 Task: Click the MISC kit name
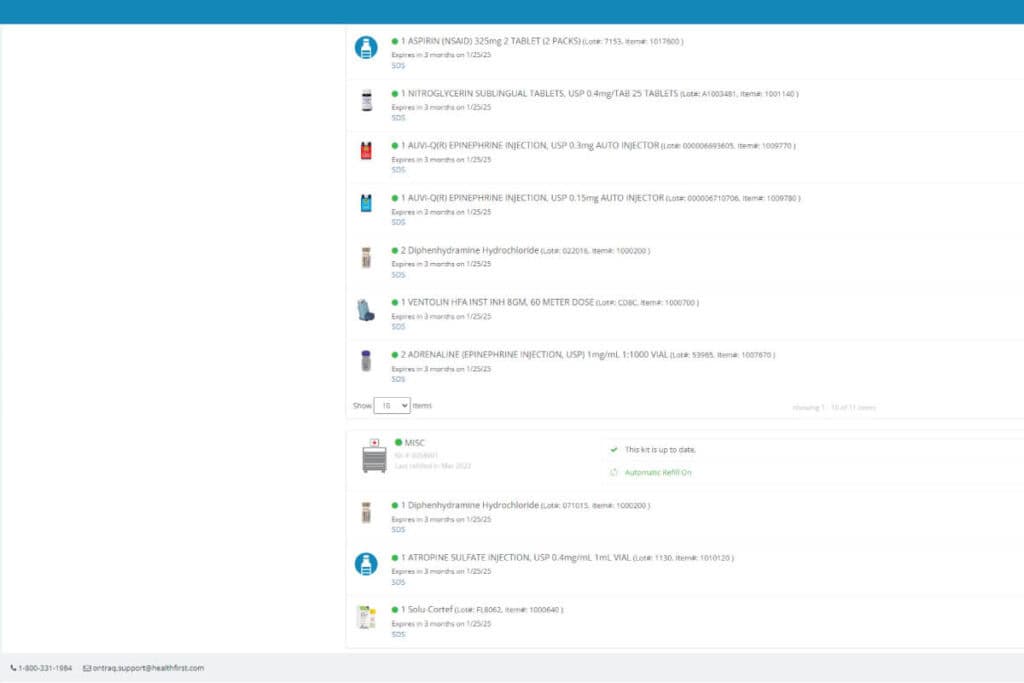[x=415, y=443]
